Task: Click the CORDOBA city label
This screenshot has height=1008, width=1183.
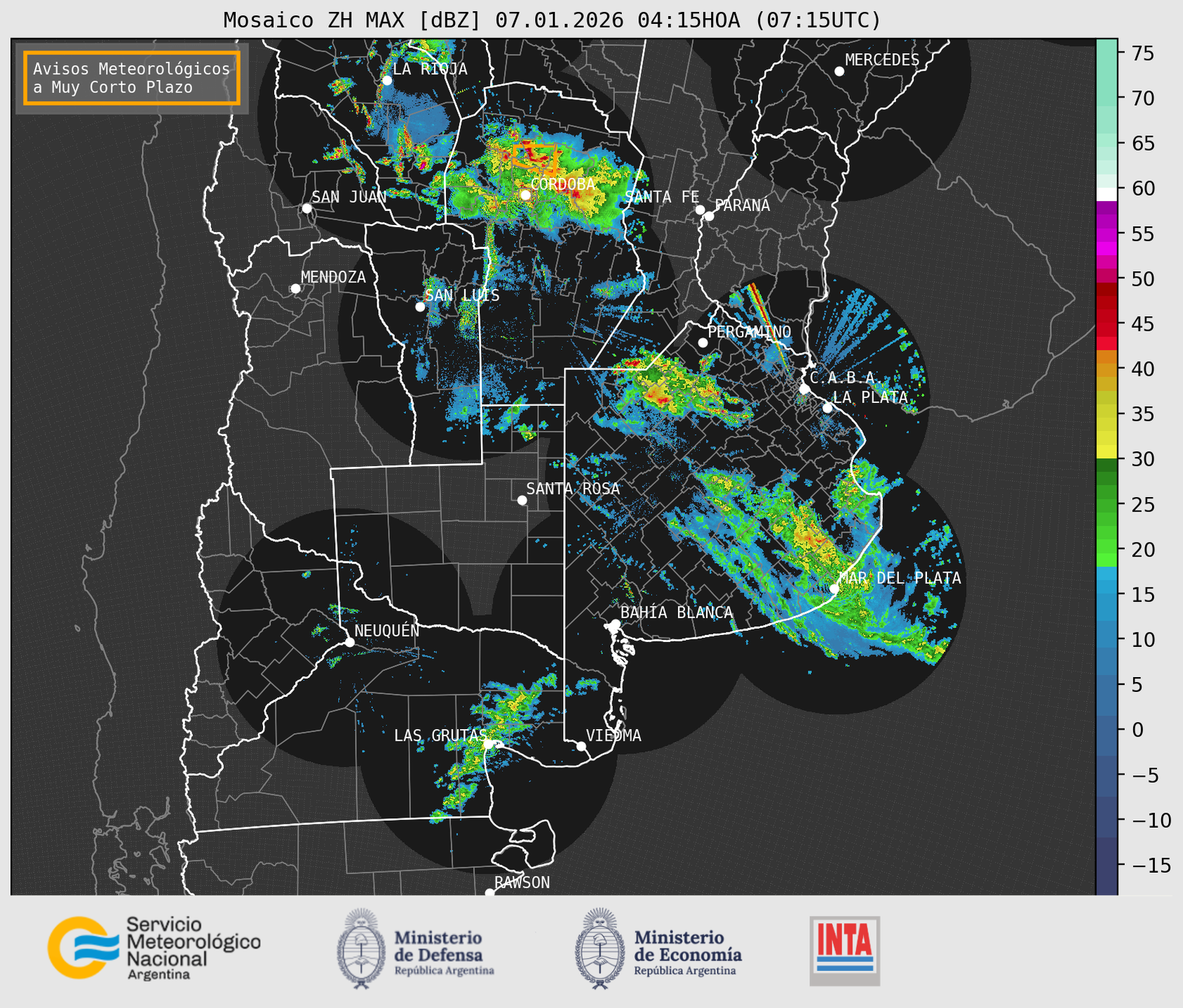Action: tap(562, 184)
